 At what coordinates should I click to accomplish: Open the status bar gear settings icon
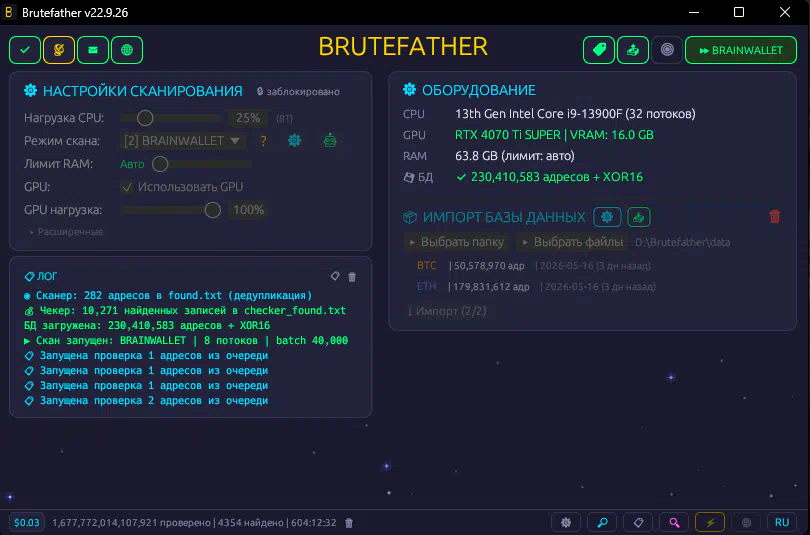pyautogui.click(x=566, y=523)
